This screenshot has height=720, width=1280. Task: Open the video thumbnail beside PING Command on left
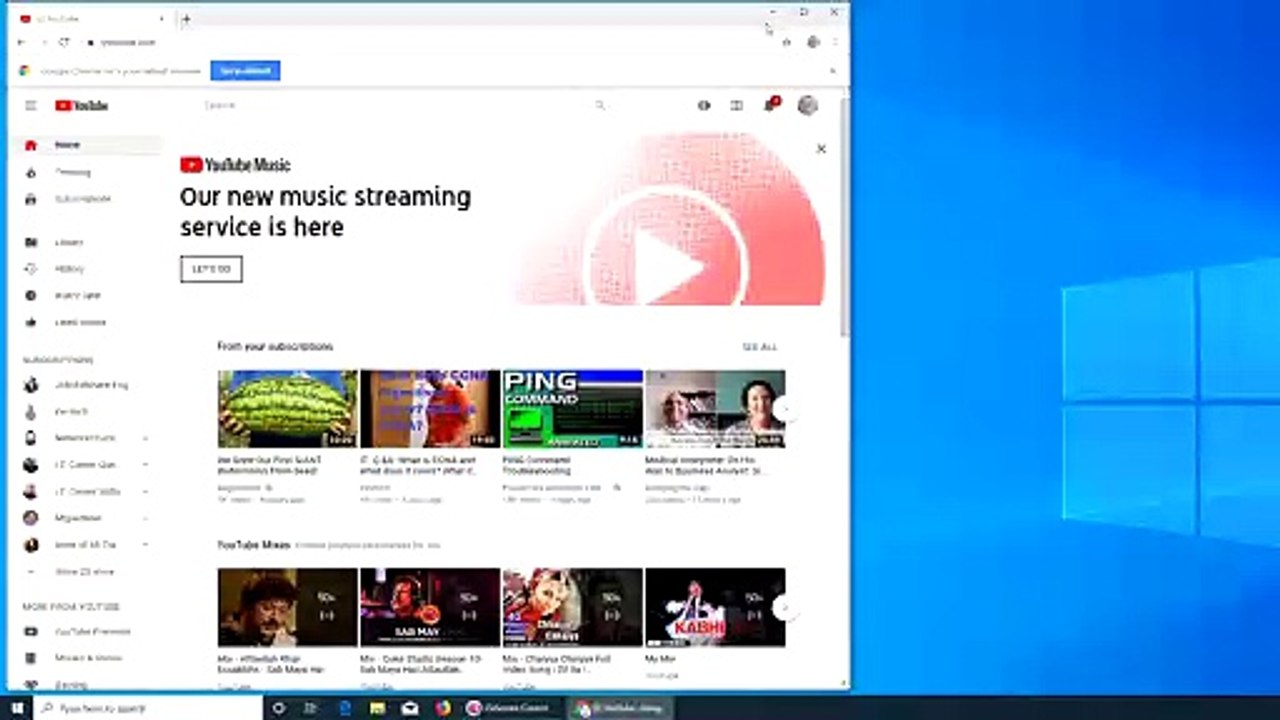click(x=430, y=409)
